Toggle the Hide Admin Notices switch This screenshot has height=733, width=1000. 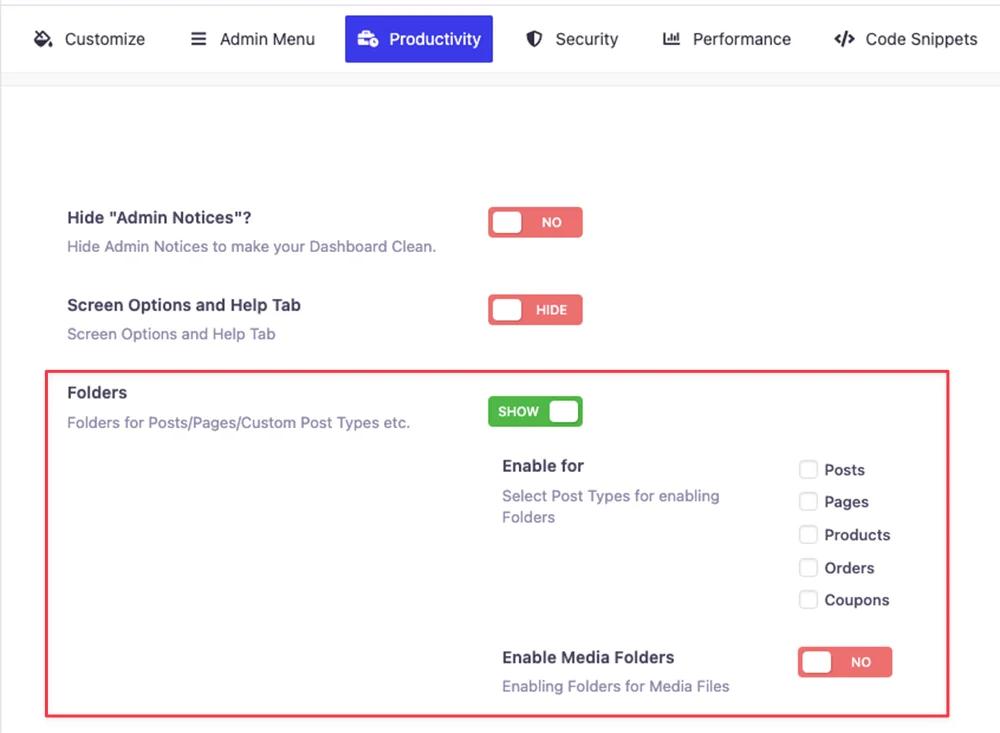[x=535, y=222]
